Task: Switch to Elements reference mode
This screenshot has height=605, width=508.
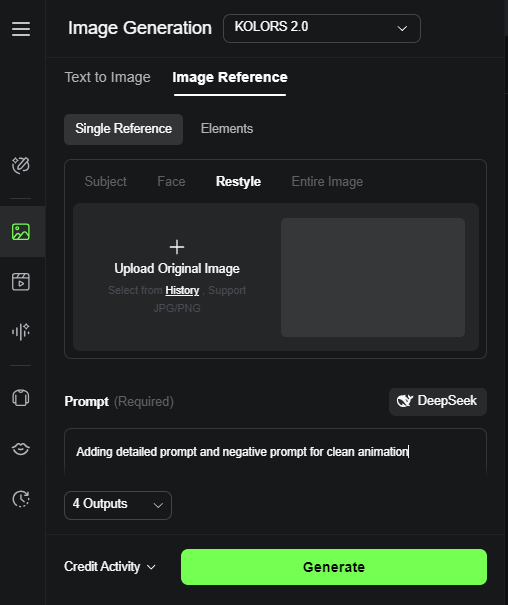Action: 227,129
